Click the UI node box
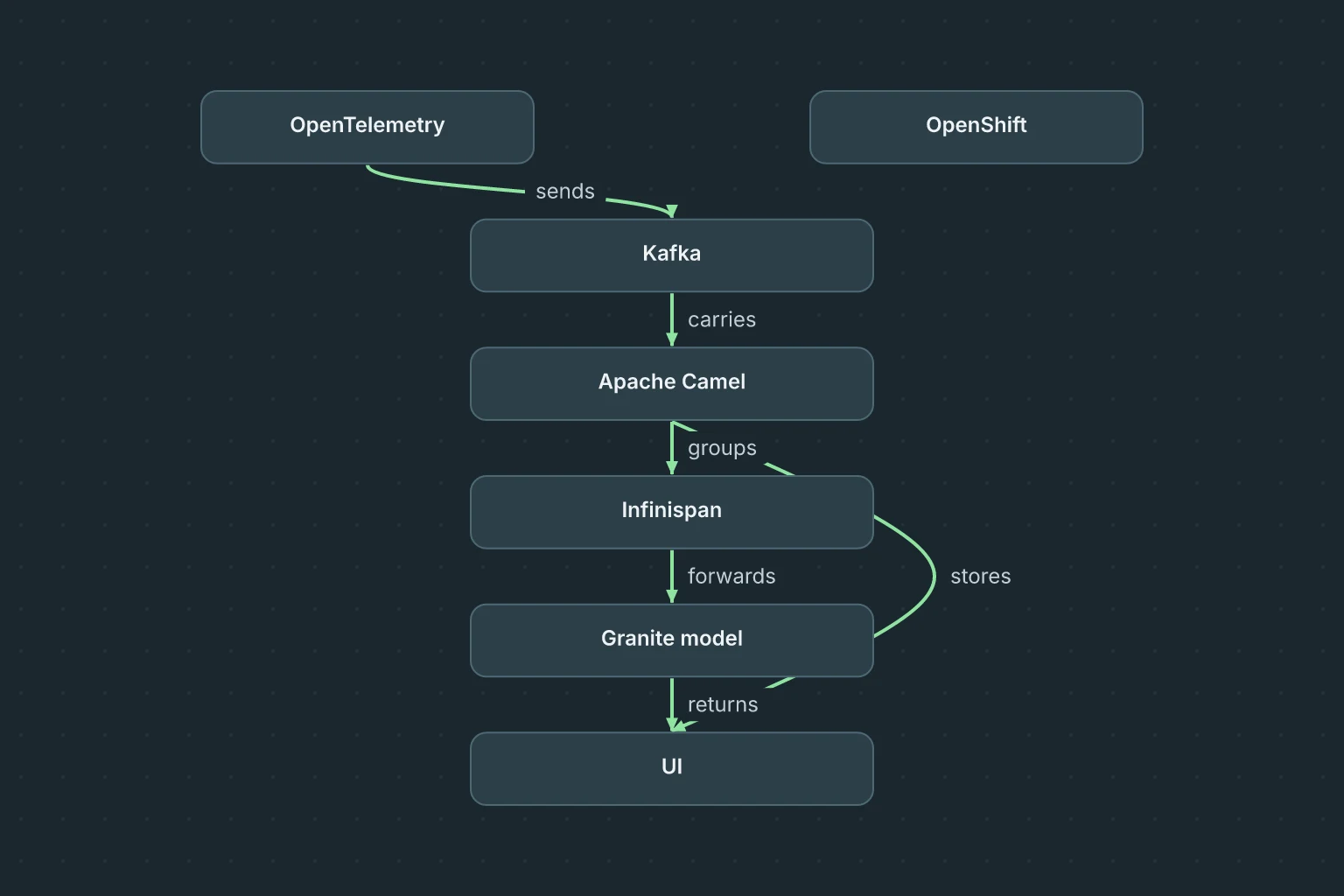1344x896 pixels. [672, 769]
